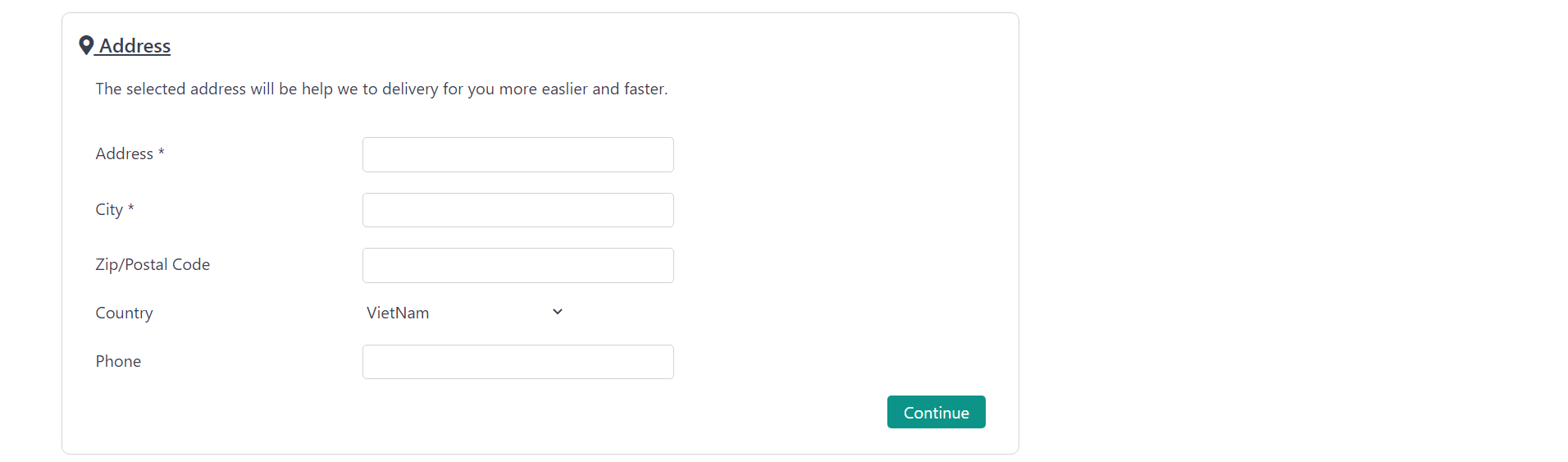Screen dimensions: 1568x462
Task: Select the Zip/Postal Code input field
Action: [518, 265]
